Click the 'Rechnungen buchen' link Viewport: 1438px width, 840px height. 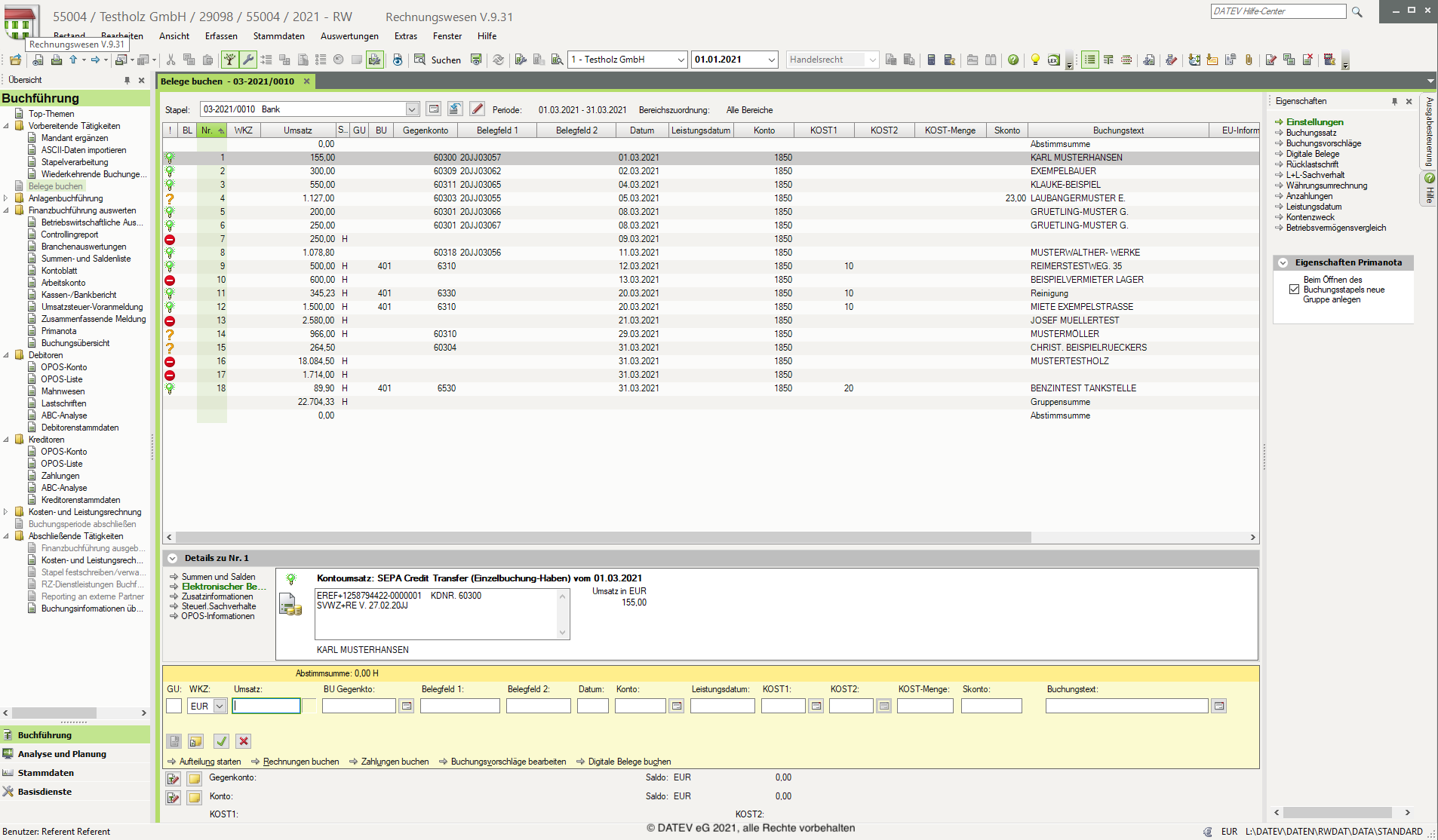[300, 762]
